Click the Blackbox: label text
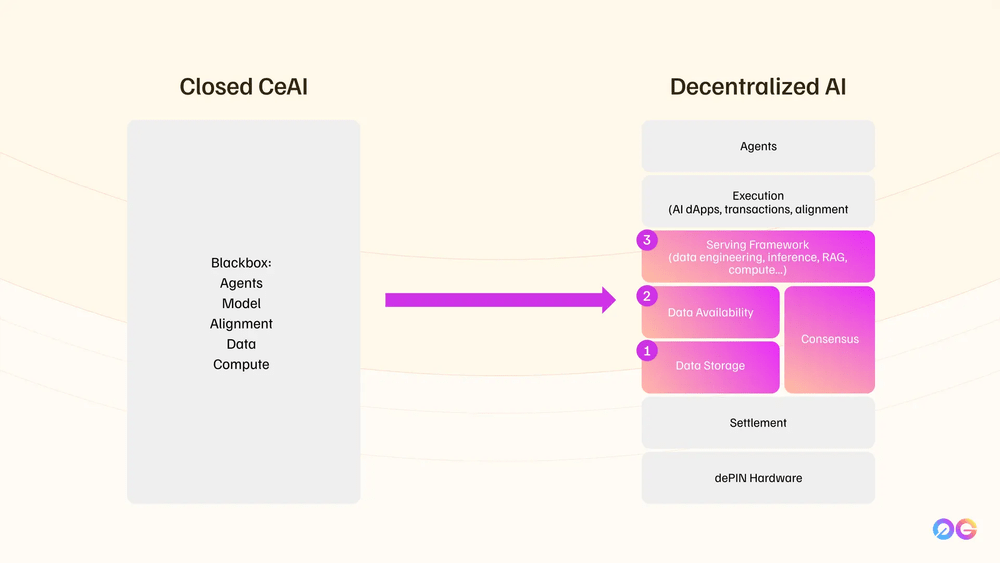Viewport: 1000px width, 563px height. click(x=241, y=263)
